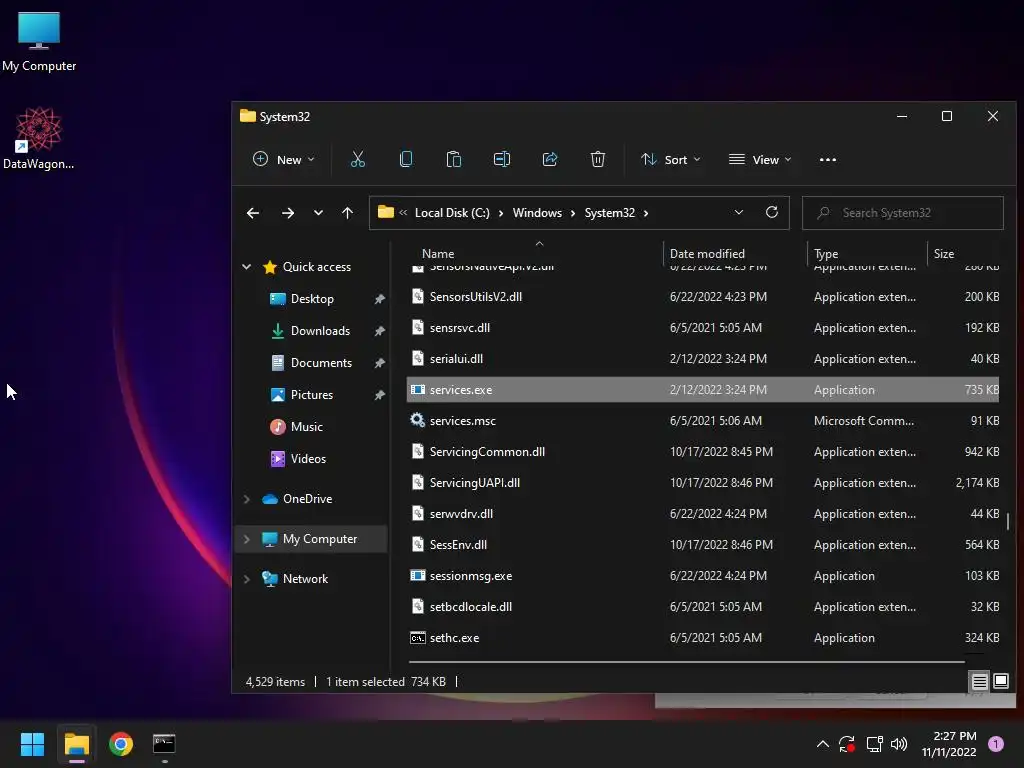The width and height of the screenshot is (1024, 768).
Task: Select the serialui.dll file
Action: (x=703, y=359)
